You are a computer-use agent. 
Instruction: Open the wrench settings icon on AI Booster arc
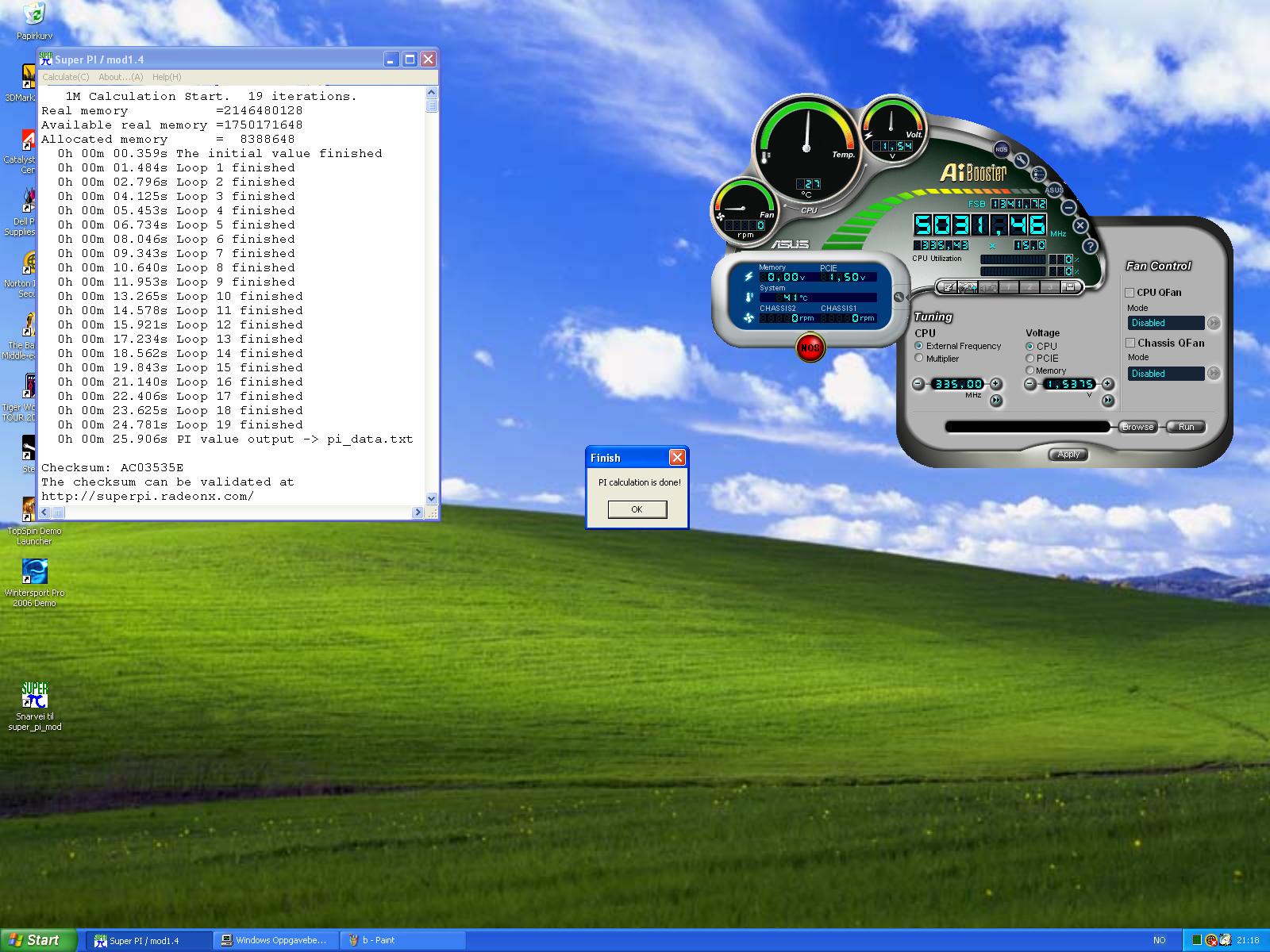click(1021, 161)
